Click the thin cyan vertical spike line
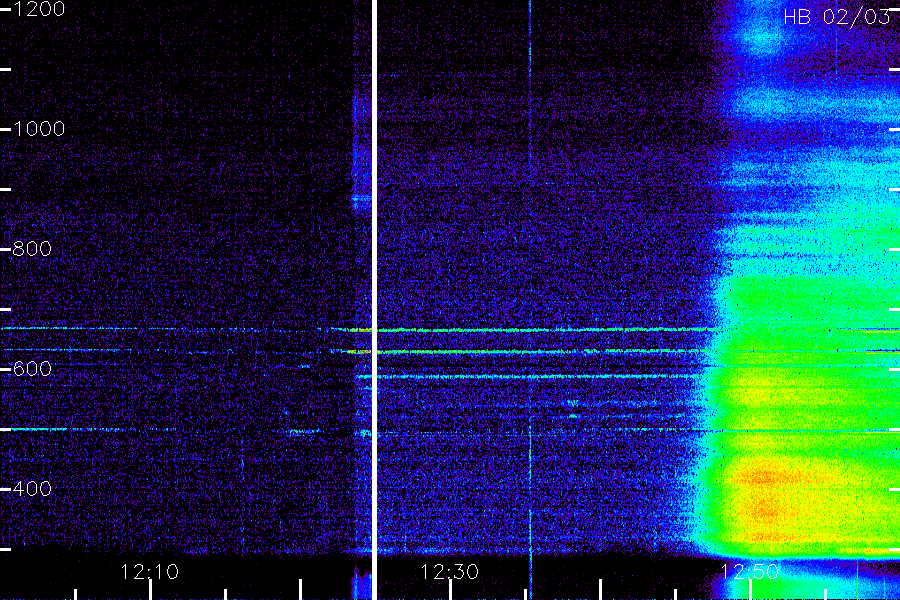Screen dimensions: 900x600 point(530,300)
